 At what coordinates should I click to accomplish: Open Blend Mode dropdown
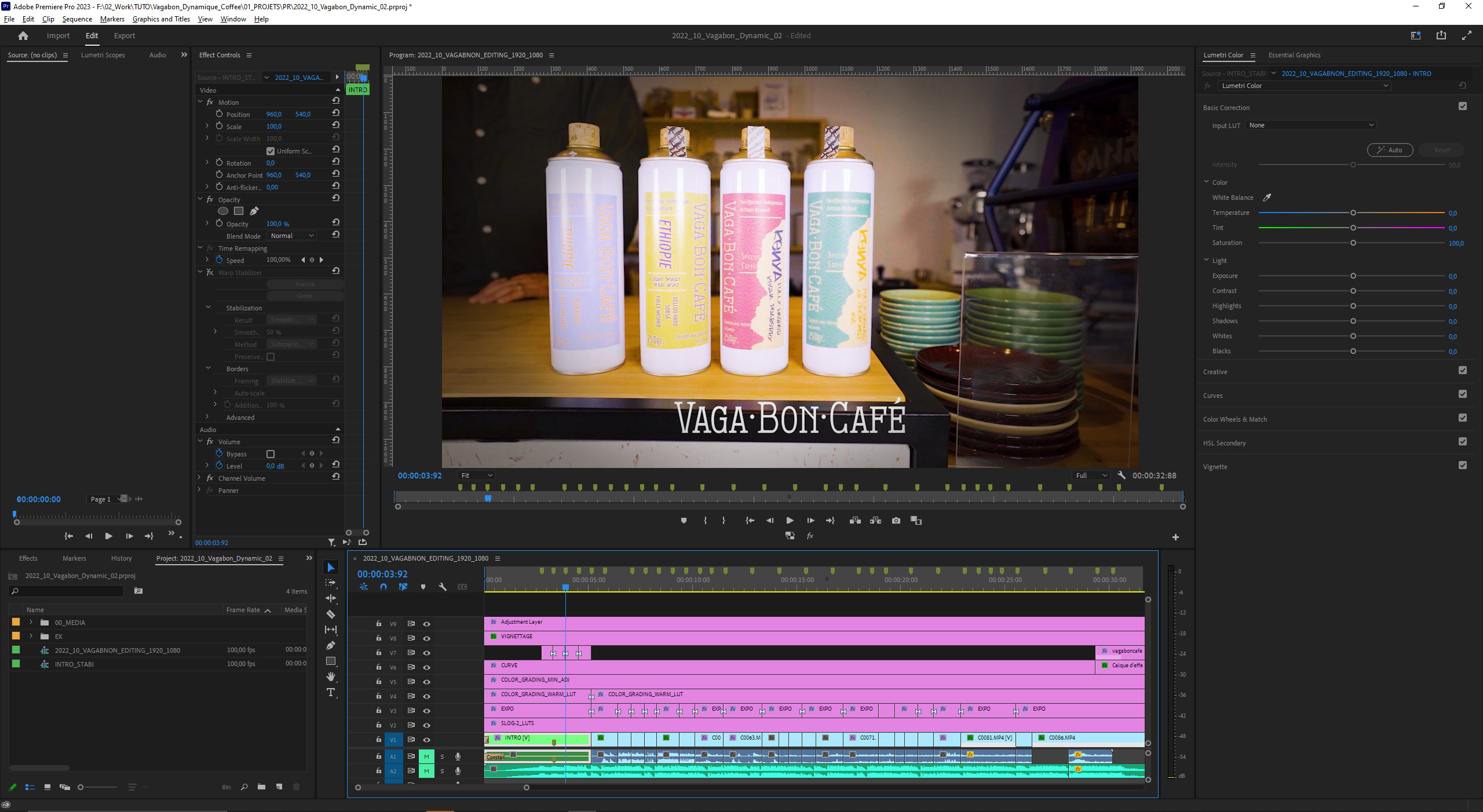(291, 236)
